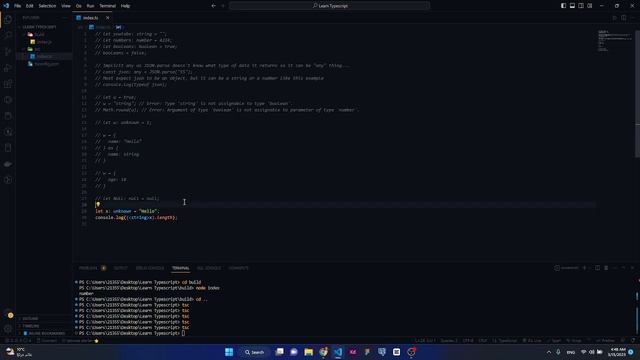Open the Go menu
Image resolution: width=640 pixels, height=360 pixels.
(78, 6)
